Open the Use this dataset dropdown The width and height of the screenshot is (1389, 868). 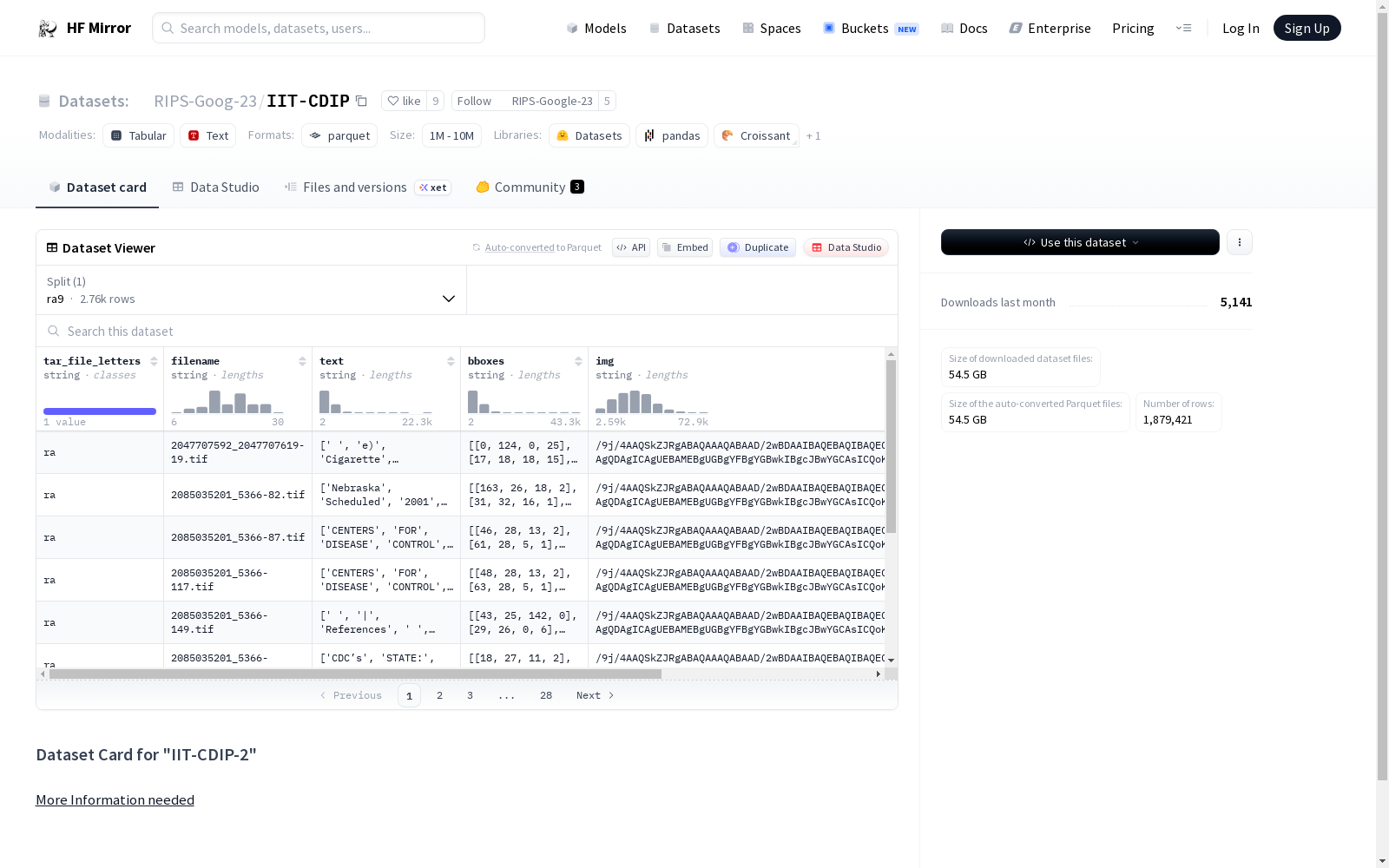[x=1080, y=242]
